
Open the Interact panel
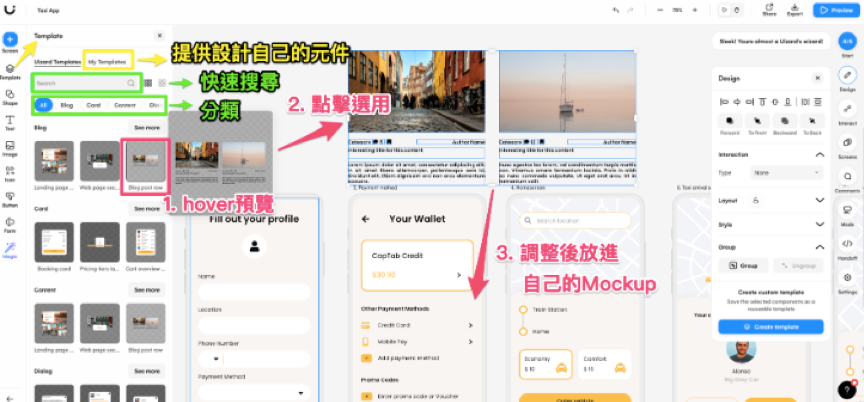847,113
